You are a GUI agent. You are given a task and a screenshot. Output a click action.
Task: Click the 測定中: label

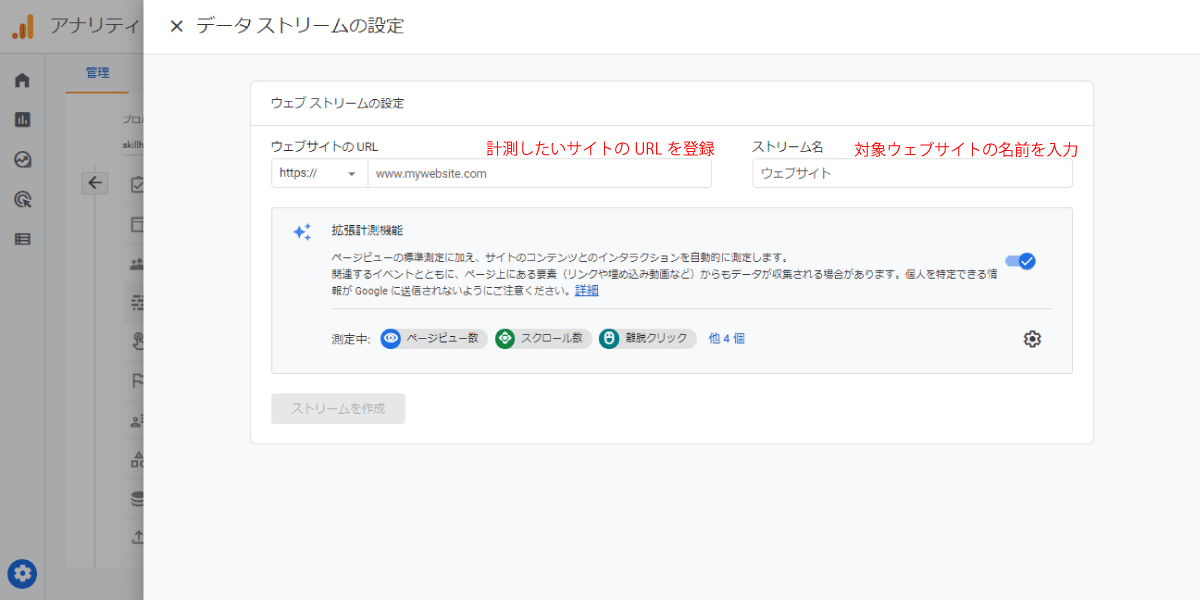pos(351,339)
